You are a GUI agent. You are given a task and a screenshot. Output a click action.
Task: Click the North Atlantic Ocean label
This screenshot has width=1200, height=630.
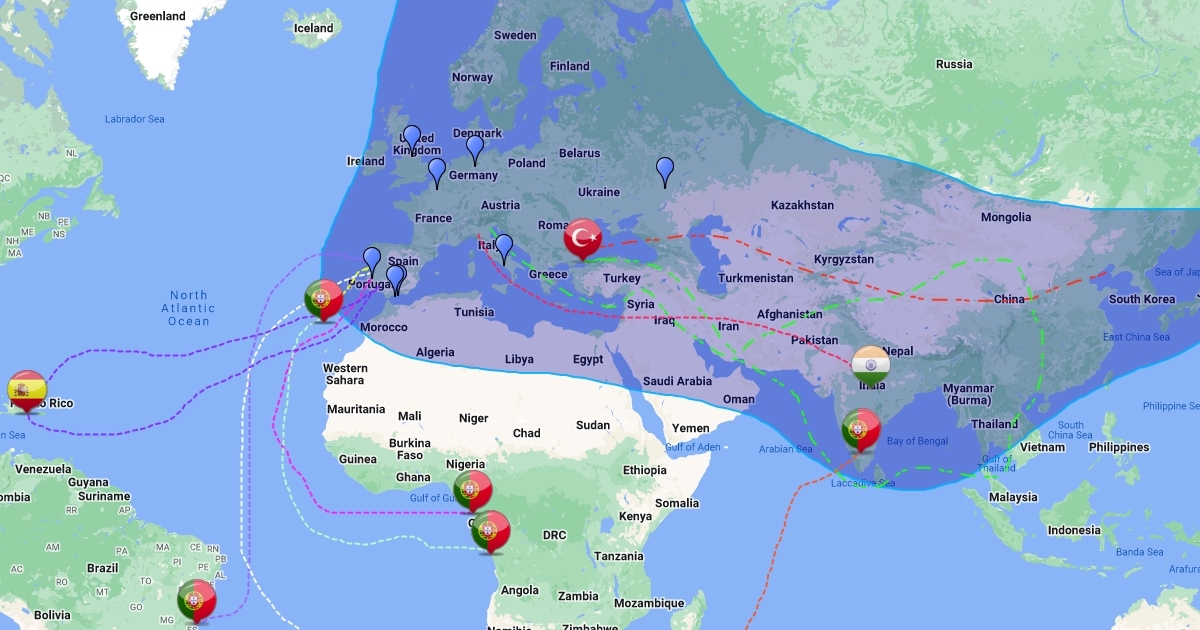click(x=189, y=308)
